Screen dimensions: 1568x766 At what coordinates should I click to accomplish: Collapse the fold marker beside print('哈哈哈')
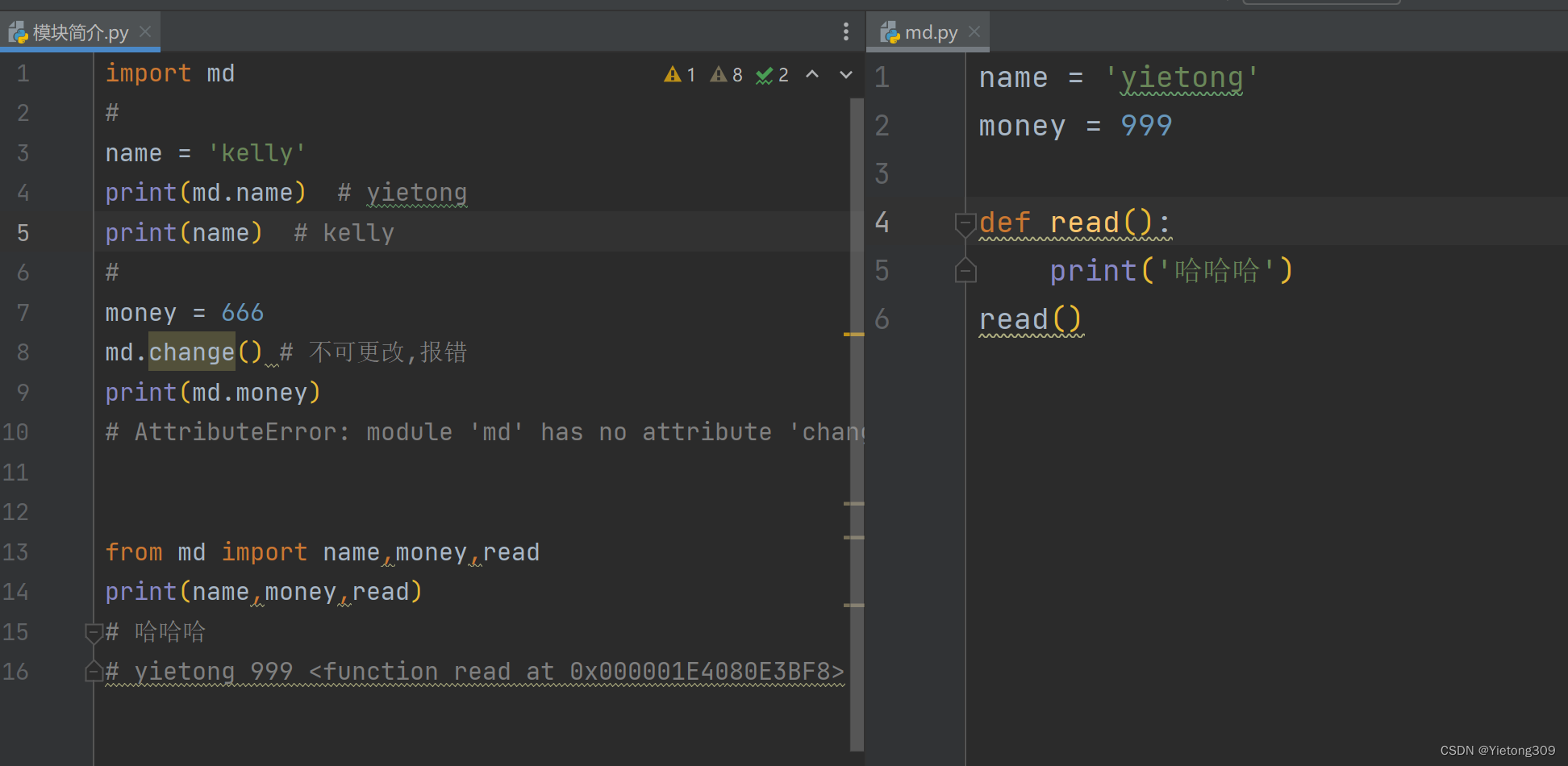tap(965, 271)
